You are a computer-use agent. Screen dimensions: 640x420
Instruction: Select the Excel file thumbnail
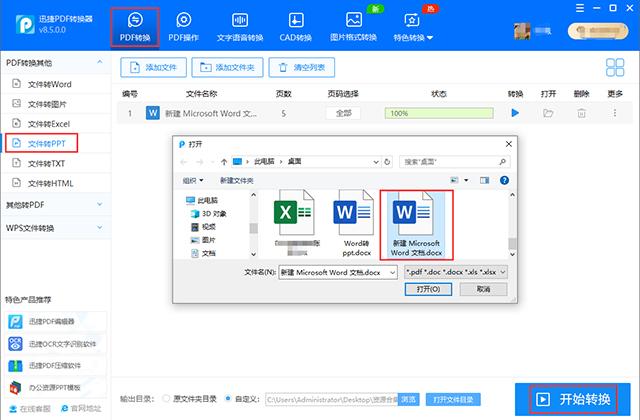[x=297, y=223]
